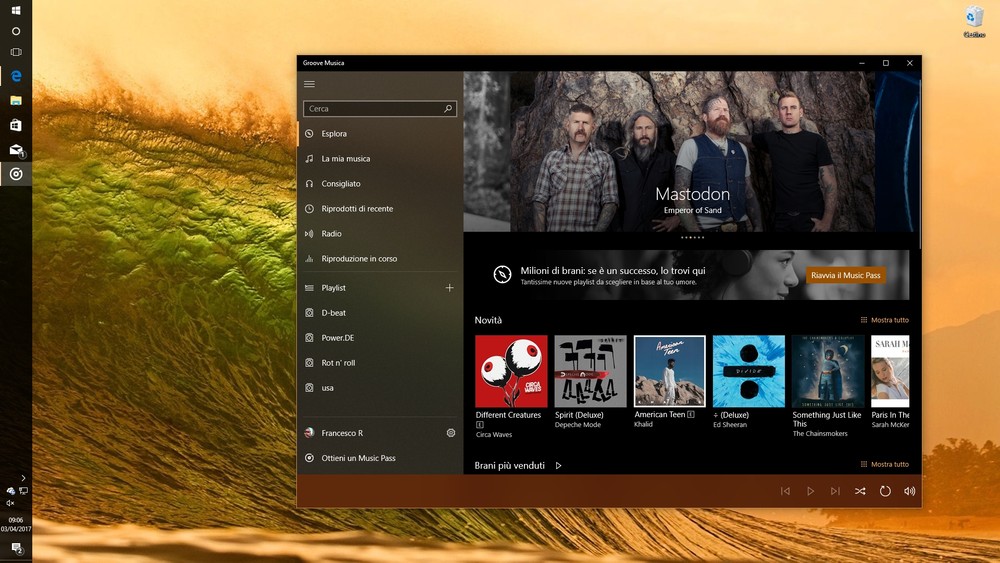Open Riprodotti di recente
The width and height of the screenshot is (1000, 563).
point(379,208)
